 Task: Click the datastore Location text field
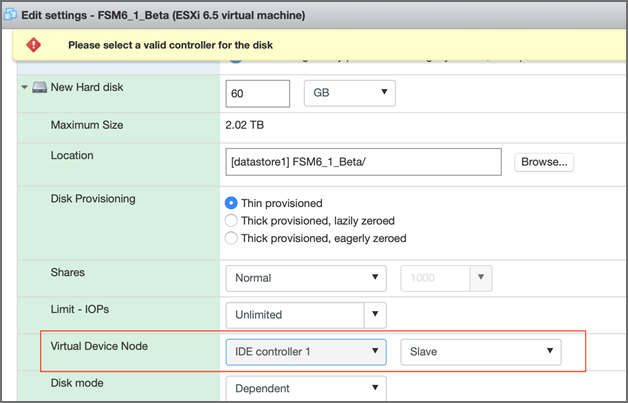pos(363,161)
